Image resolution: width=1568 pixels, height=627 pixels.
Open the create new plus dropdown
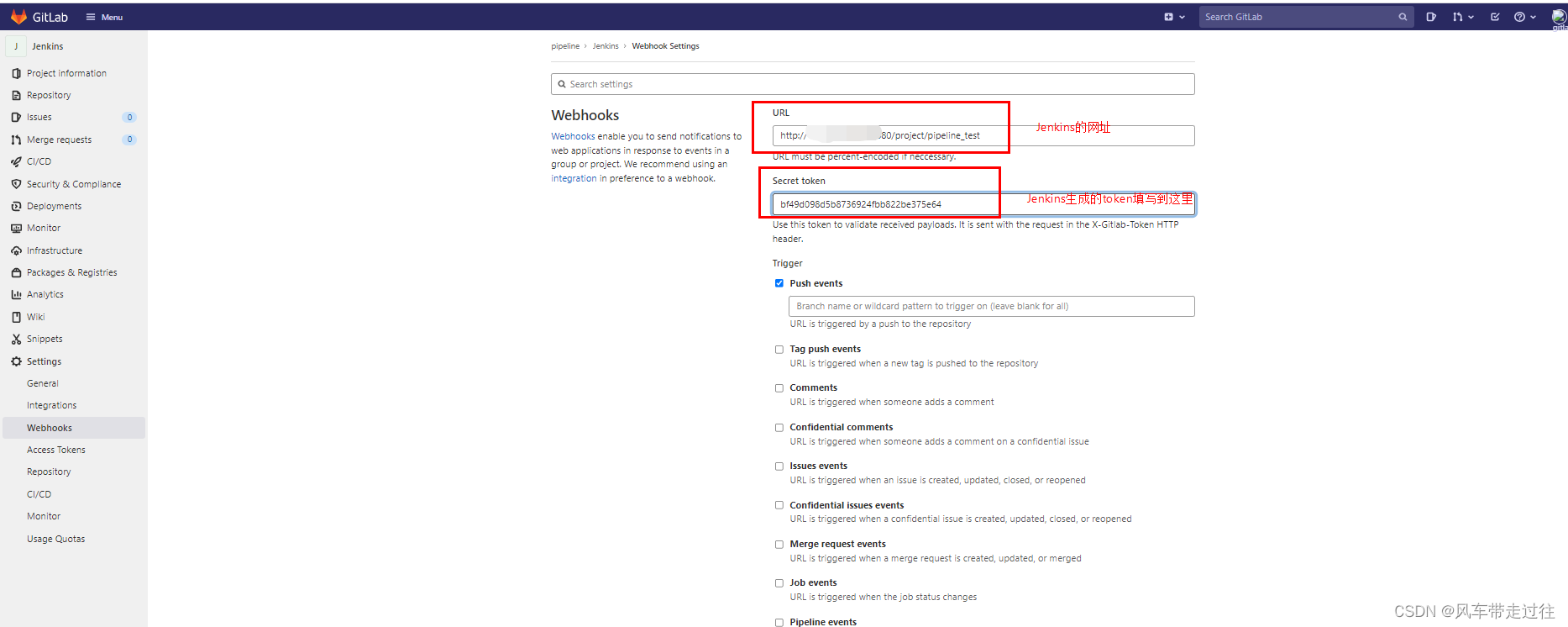[1174, 17]
